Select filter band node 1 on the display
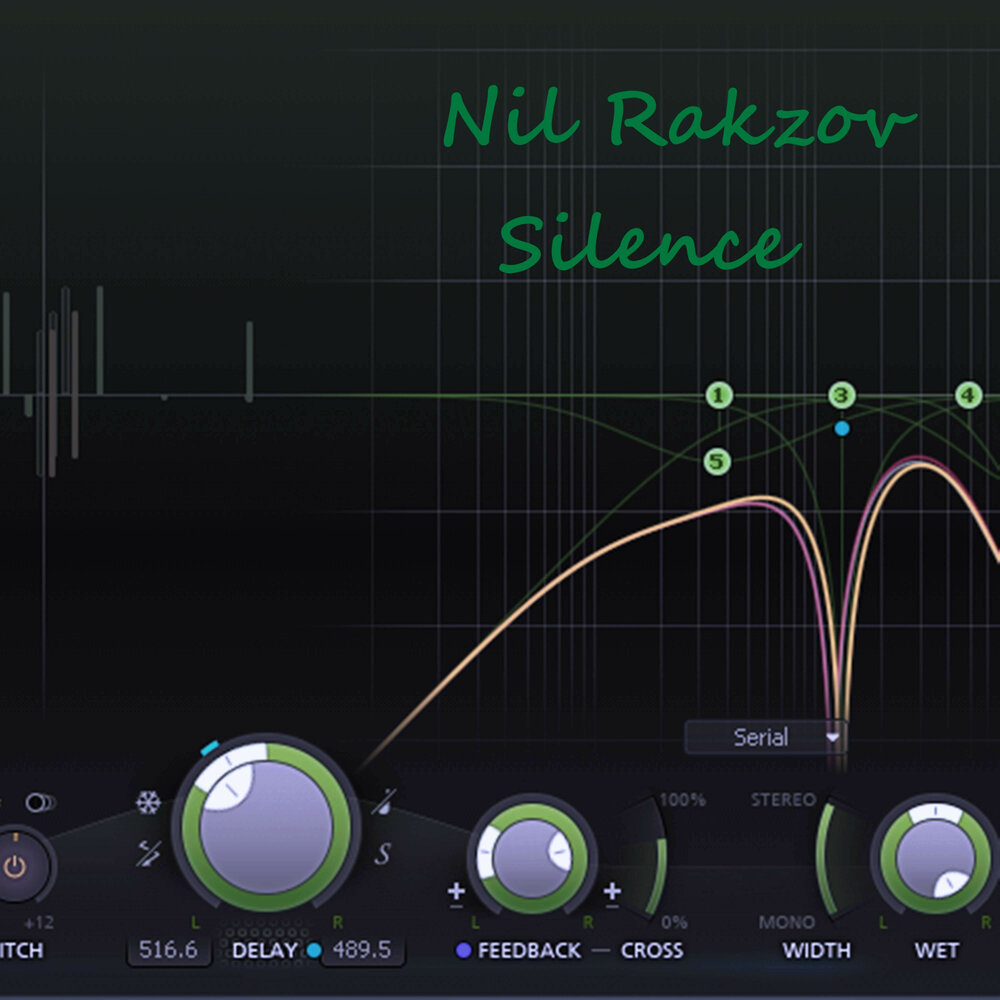1000x1000 pixels. click(717, 395)
